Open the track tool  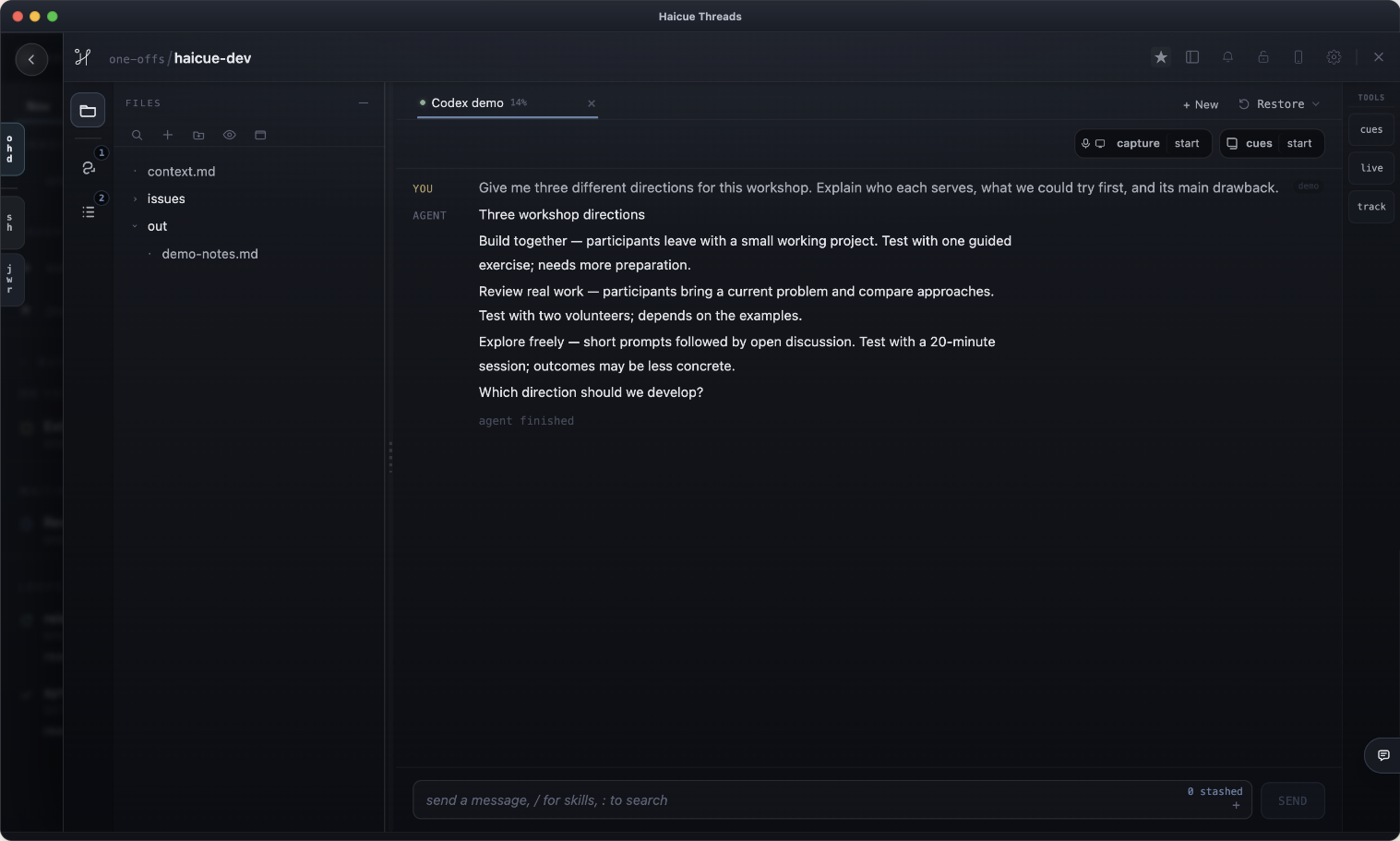(x=1371, y=207)
